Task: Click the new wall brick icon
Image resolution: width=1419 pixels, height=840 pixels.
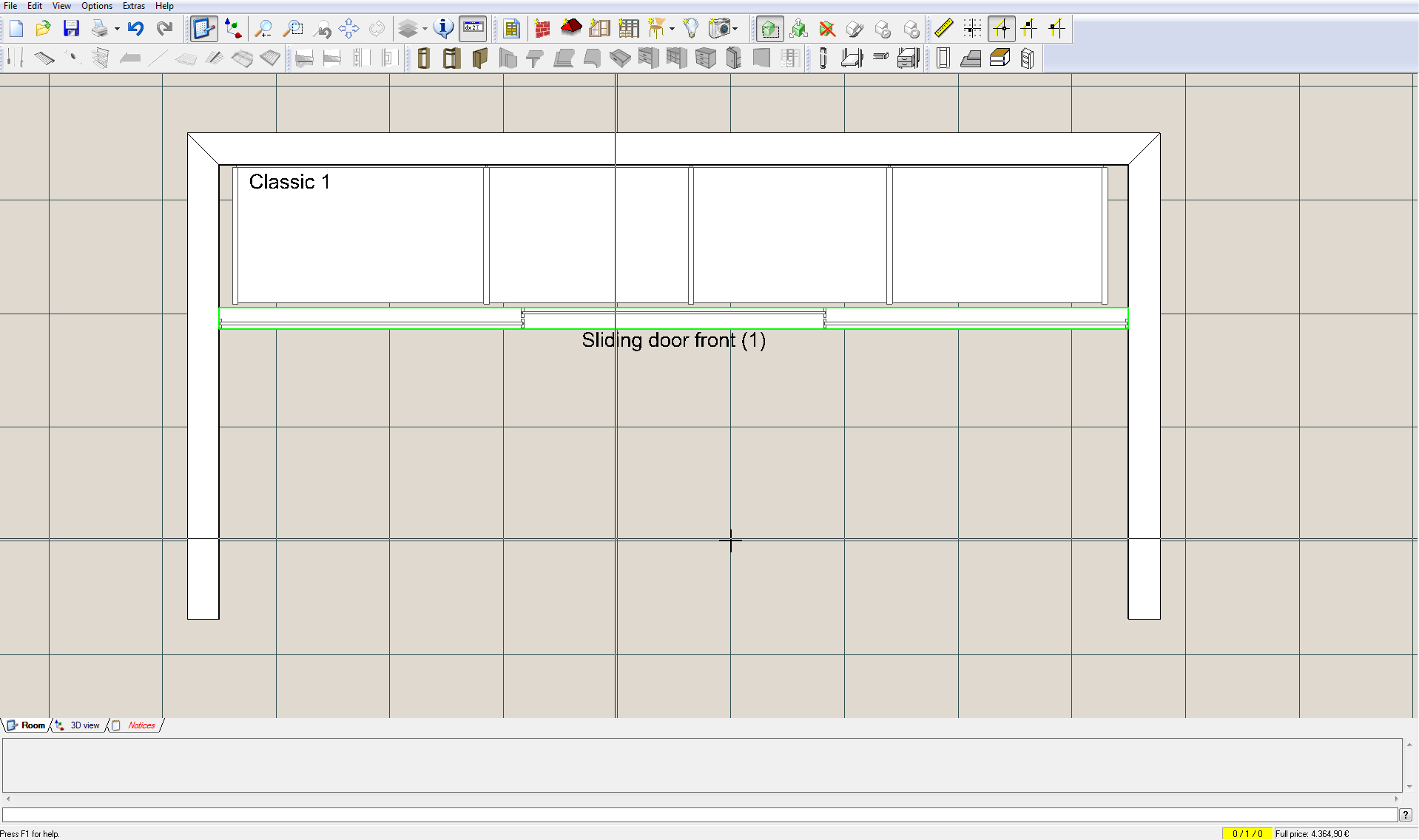Action: (542, 29)
